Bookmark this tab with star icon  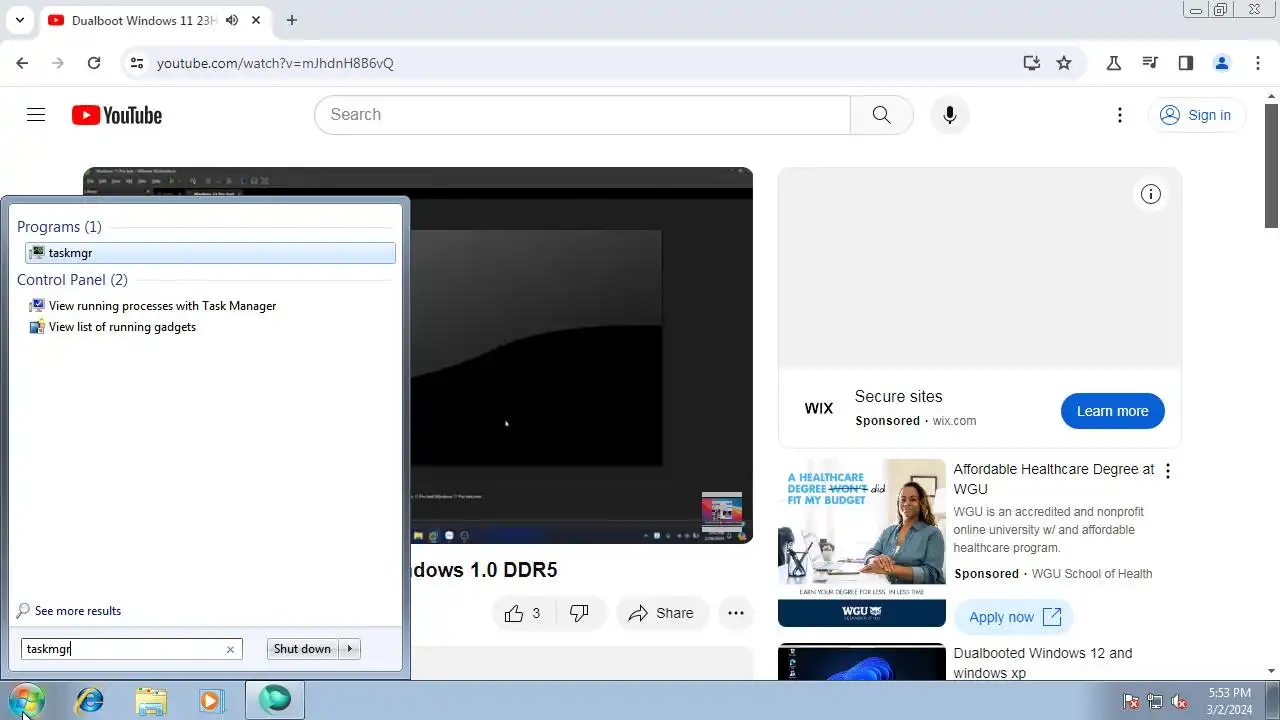pyautogui.click(x=1064, y=63)
